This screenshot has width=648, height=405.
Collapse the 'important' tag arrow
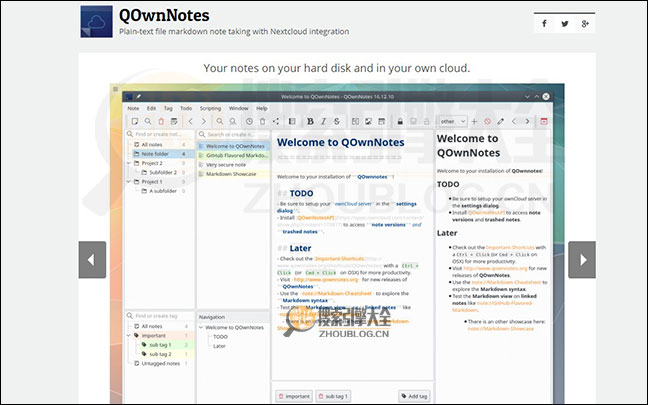[129, 336]
